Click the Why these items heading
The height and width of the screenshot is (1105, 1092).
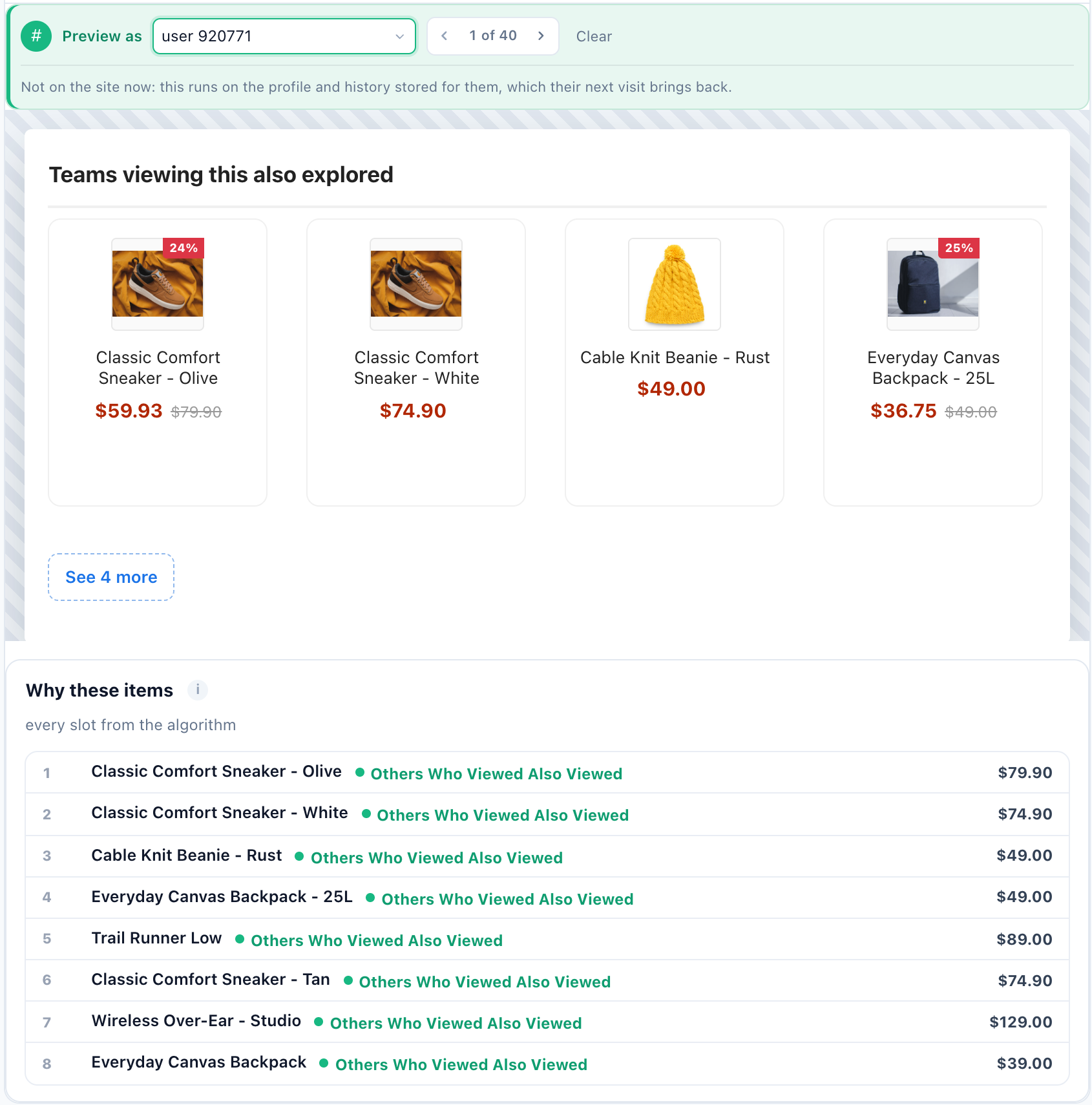[100, 690]
